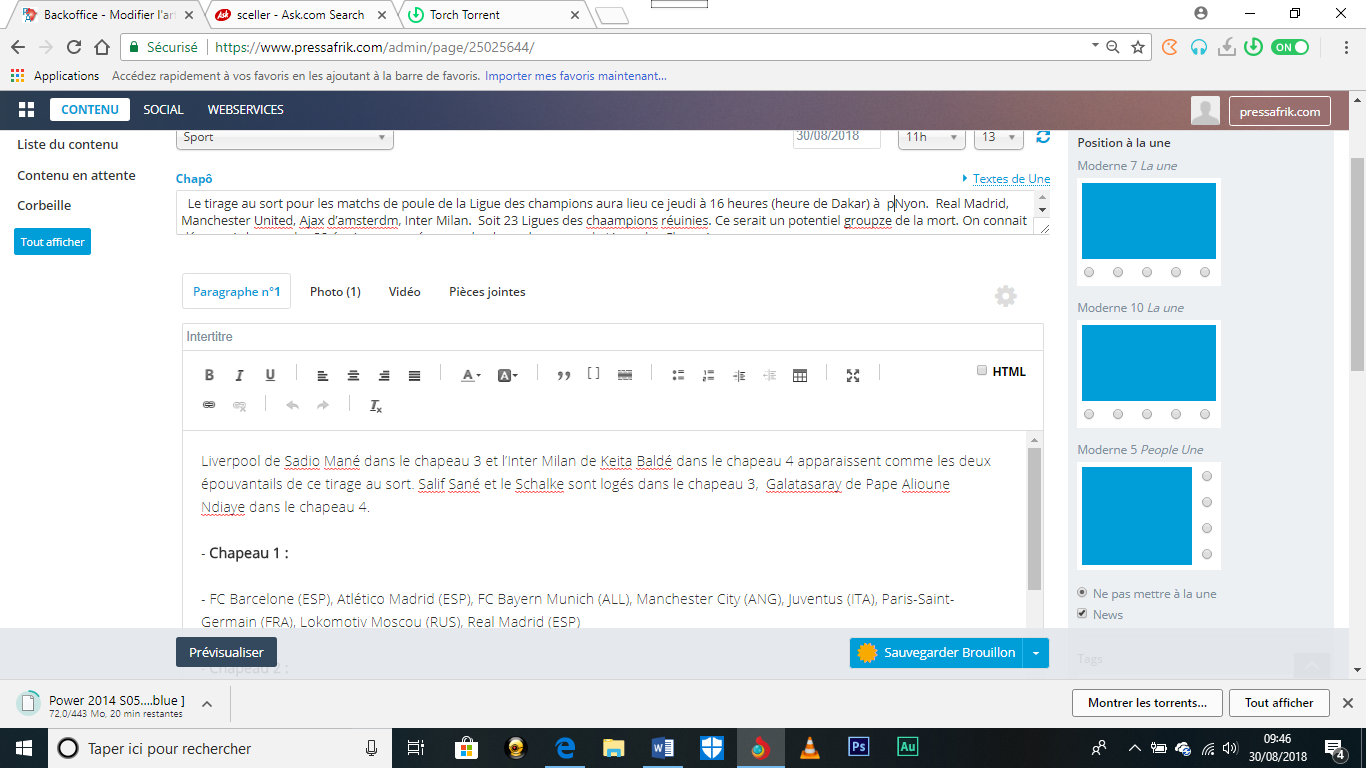
Task: Switch to the CONTENU menu
Action: [x=90, y=110]
